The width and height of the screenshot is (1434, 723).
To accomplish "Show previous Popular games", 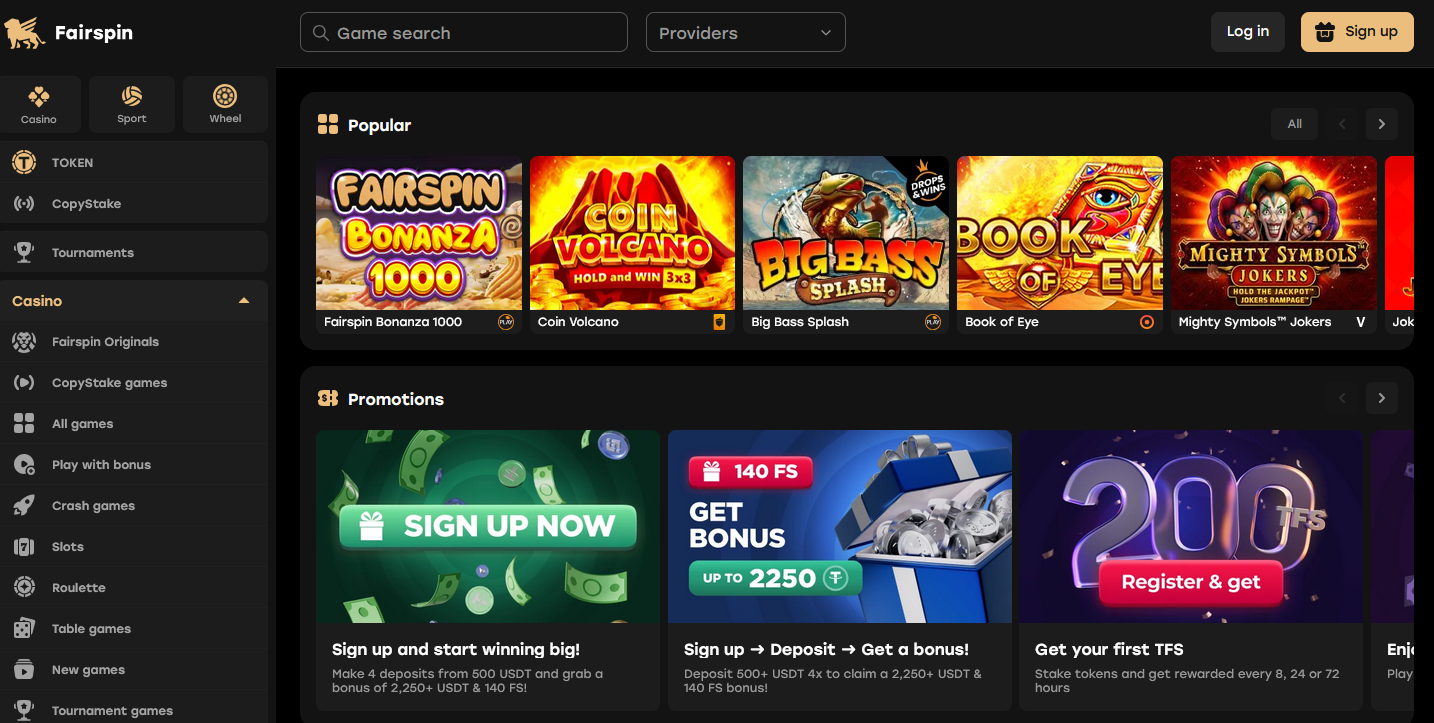I will click(1342, 124).
